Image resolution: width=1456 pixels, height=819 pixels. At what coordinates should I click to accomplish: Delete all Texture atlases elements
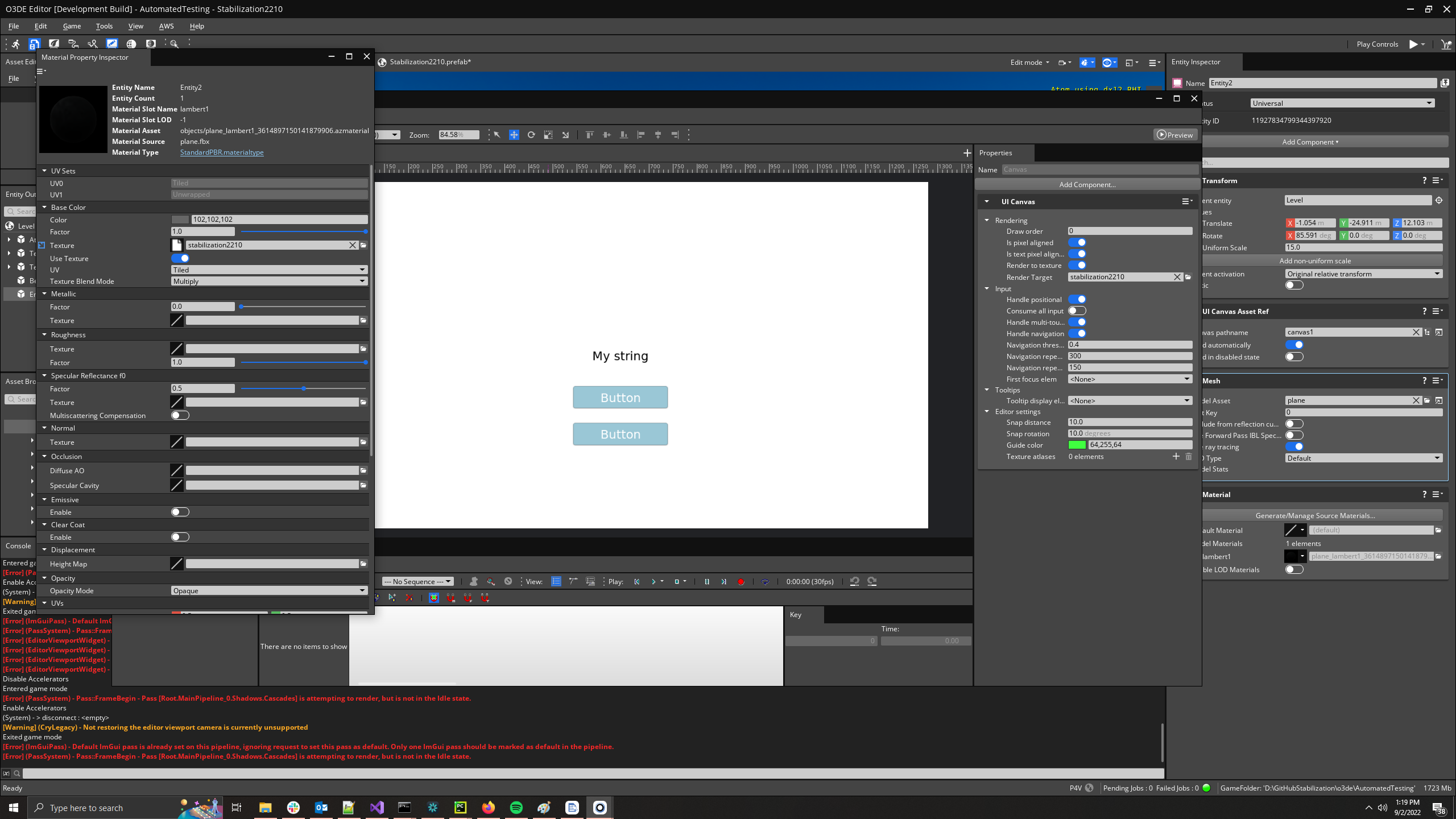click(1189, 456)
